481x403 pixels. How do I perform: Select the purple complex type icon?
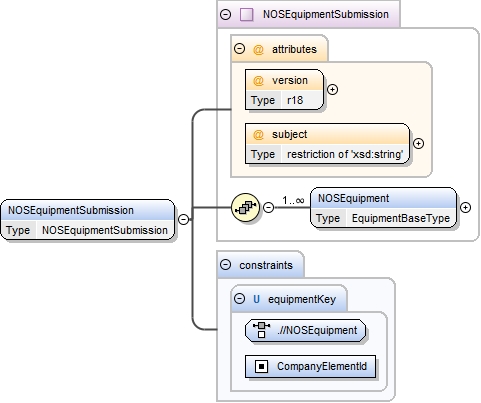coord(247,14)
